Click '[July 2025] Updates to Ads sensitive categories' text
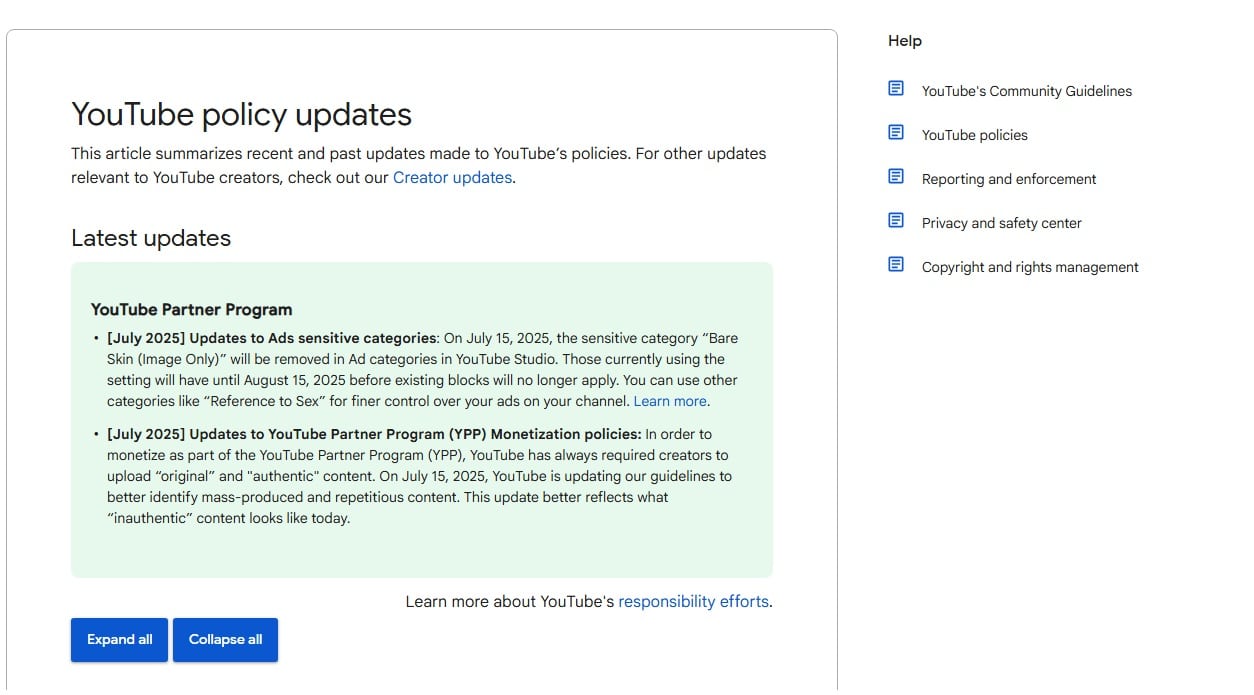 tap(270, 338)
